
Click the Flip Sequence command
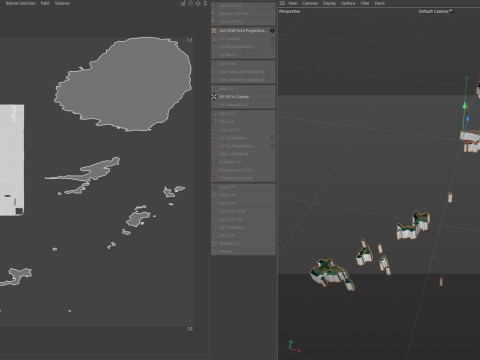[243, 227]
